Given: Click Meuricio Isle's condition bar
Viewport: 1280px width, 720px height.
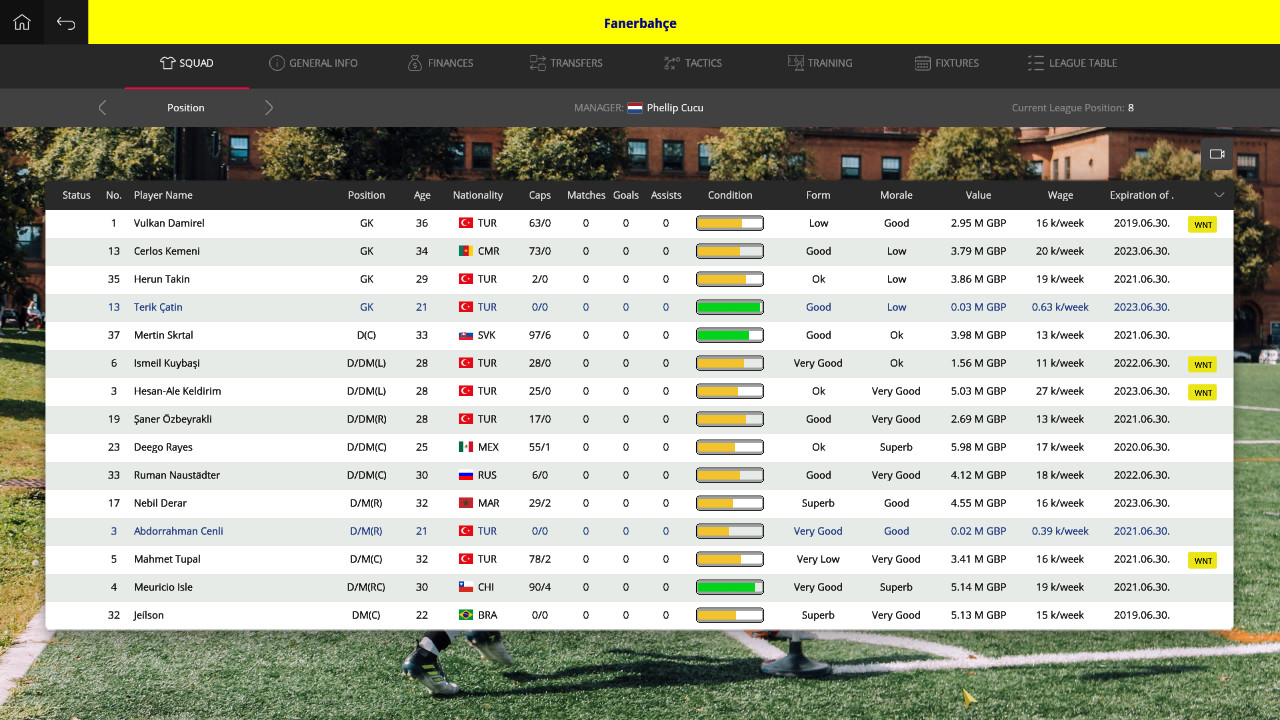Looking at the screenshot, I should click(729, 587).
